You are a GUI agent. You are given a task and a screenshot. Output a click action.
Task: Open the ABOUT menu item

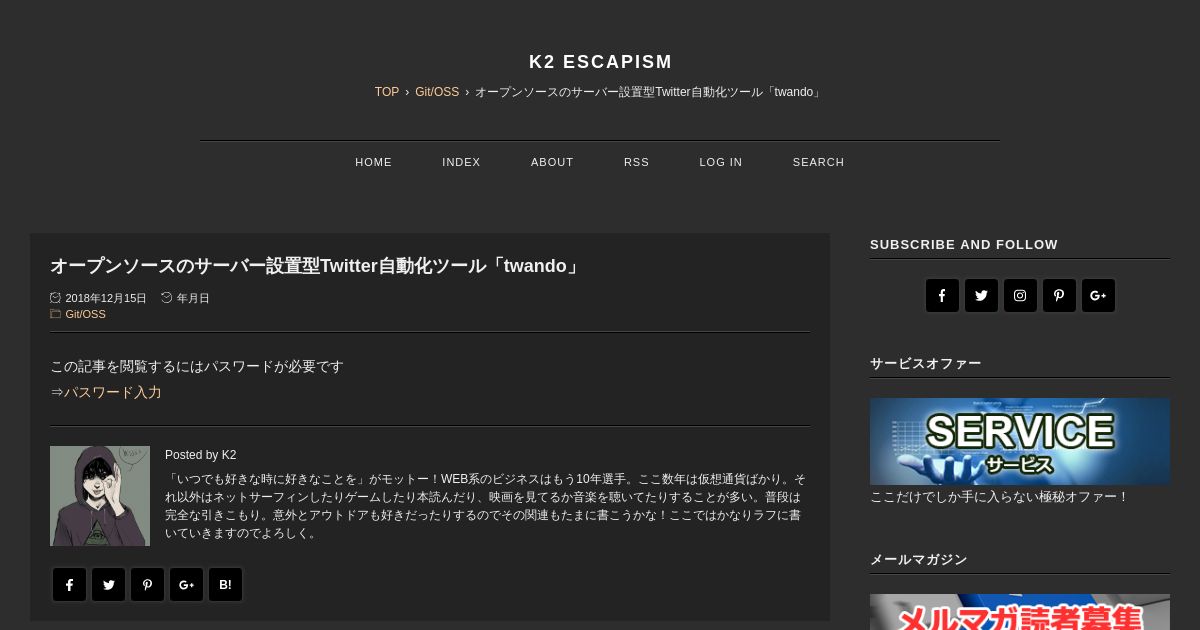[552, 162]
